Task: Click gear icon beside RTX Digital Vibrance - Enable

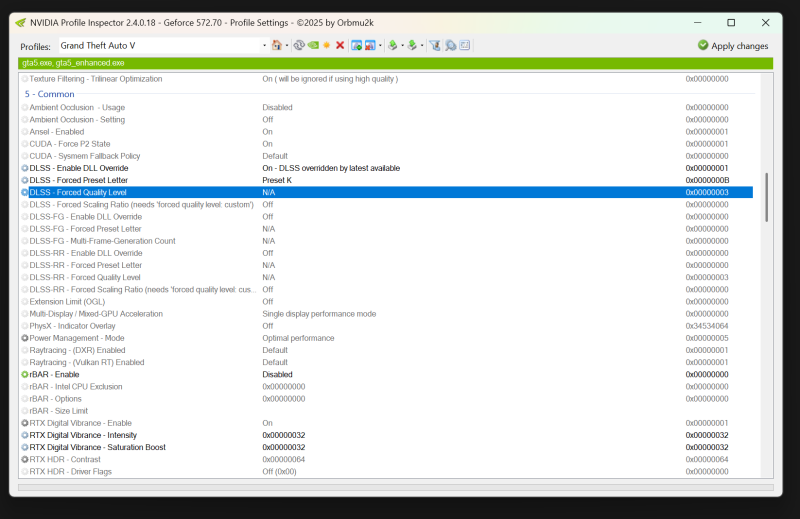Action: [24, 423]
